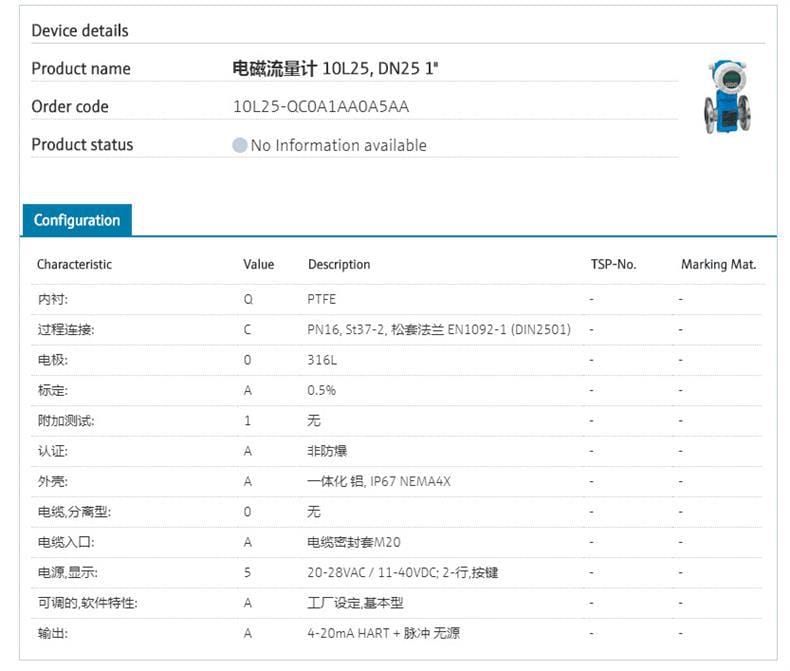Click the 4-20mA HART output description
The image size is (790, 671).
point(383,633)
